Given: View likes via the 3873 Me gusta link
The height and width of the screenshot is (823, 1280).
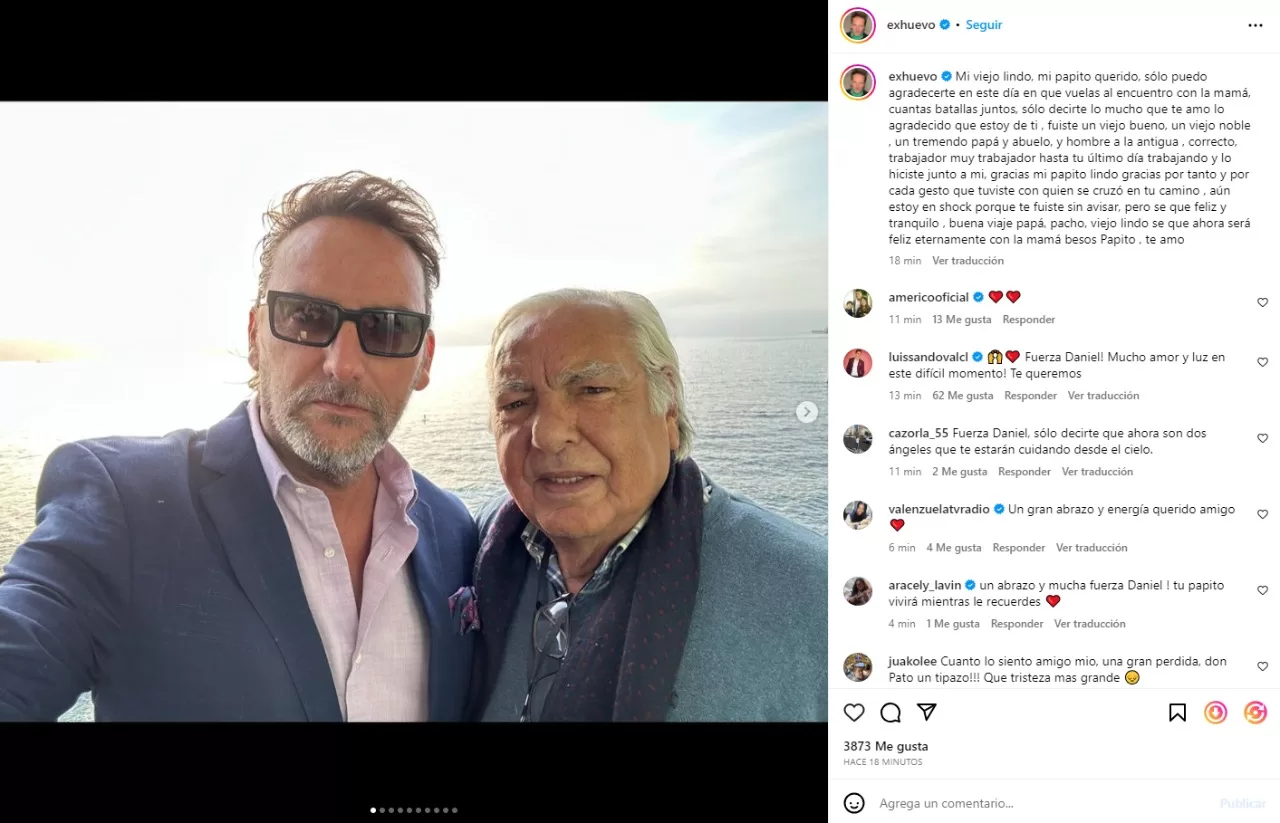Looking at the screenshot, I should coord(884,746).
